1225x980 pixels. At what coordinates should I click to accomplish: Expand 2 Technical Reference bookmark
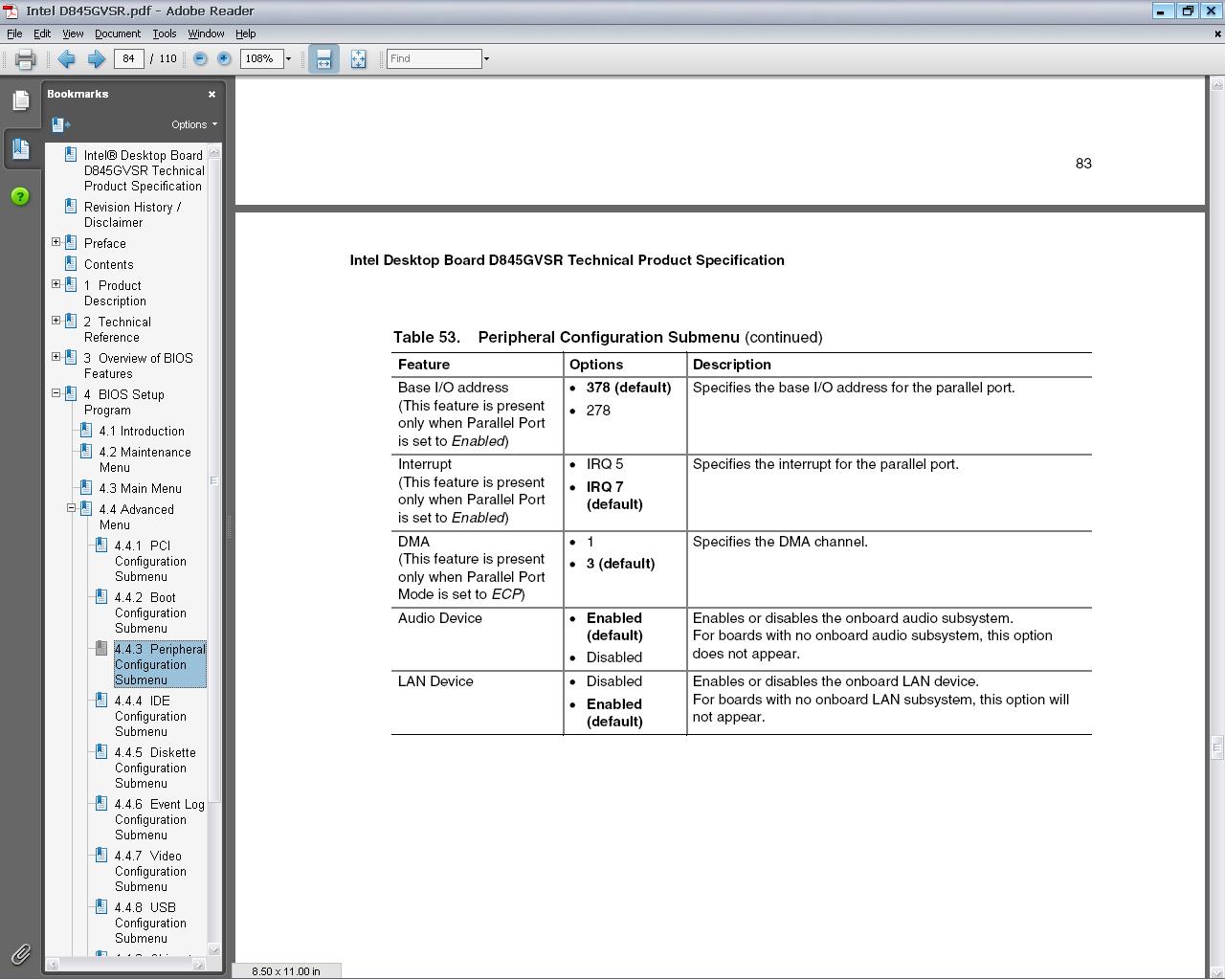56,321
